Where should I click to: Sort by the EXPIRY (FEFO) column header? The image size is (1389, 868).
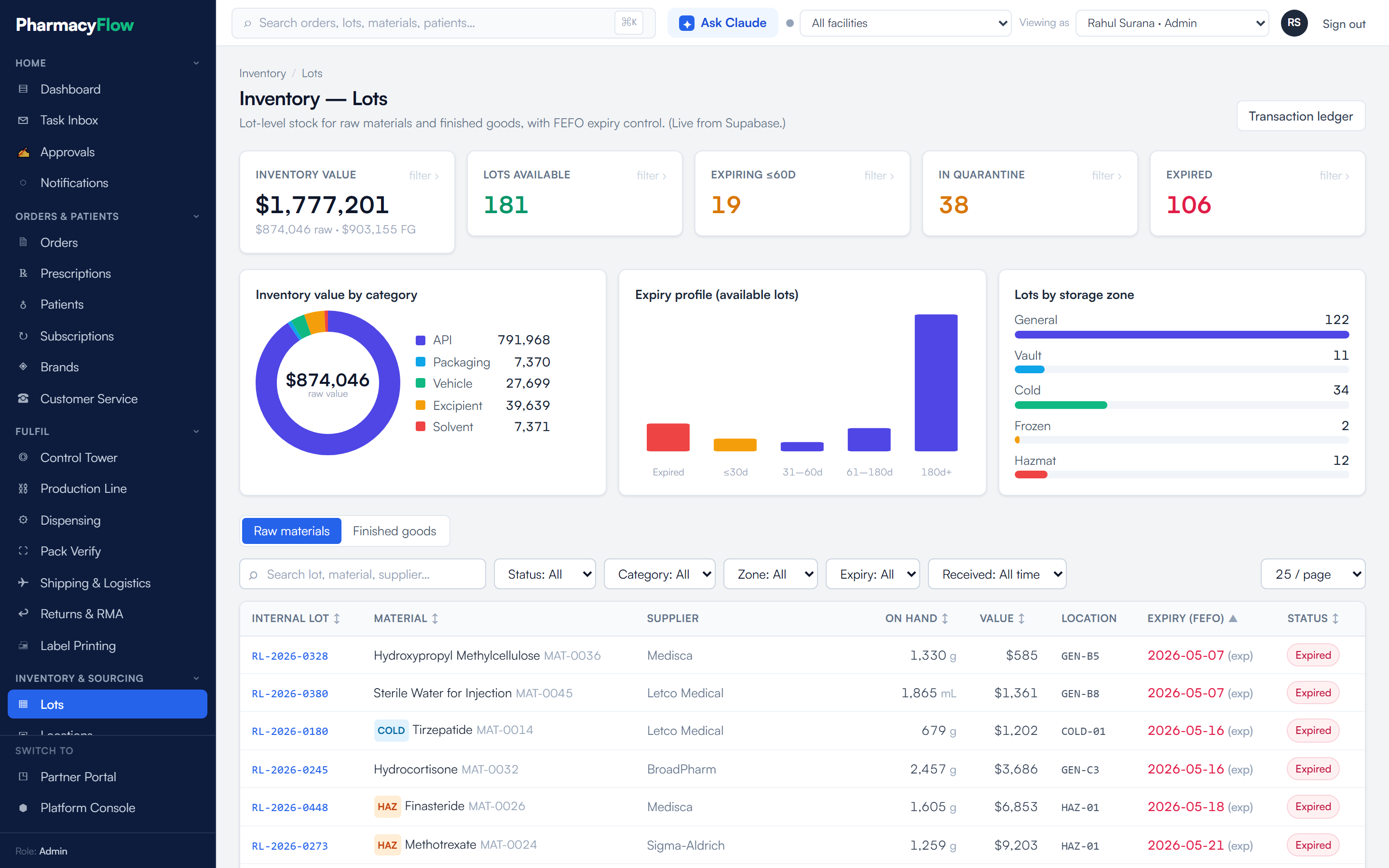[1192, 618]
